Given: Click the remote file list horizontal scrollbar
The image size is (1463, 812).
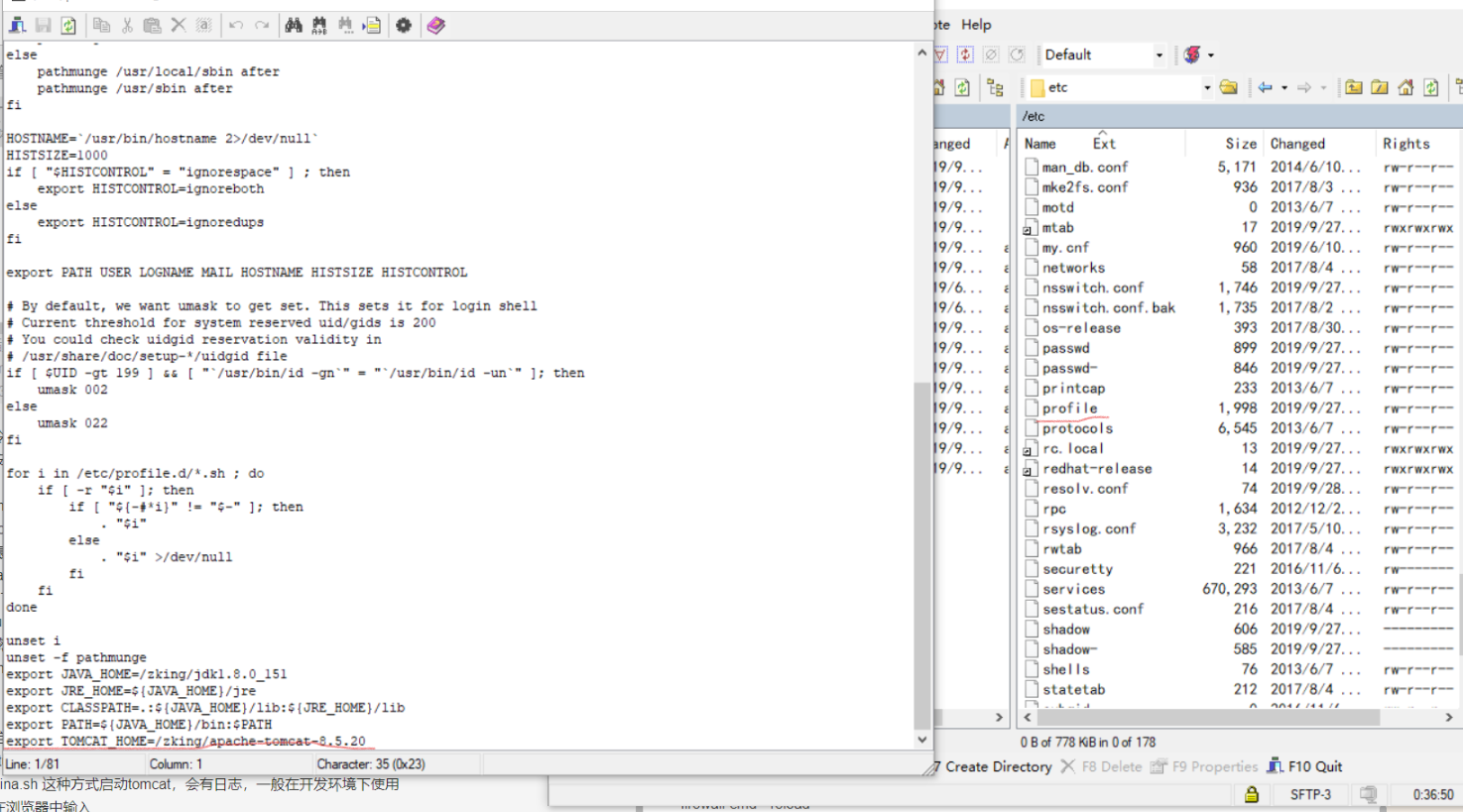Looking at the screenshot, I should 1206,716.
